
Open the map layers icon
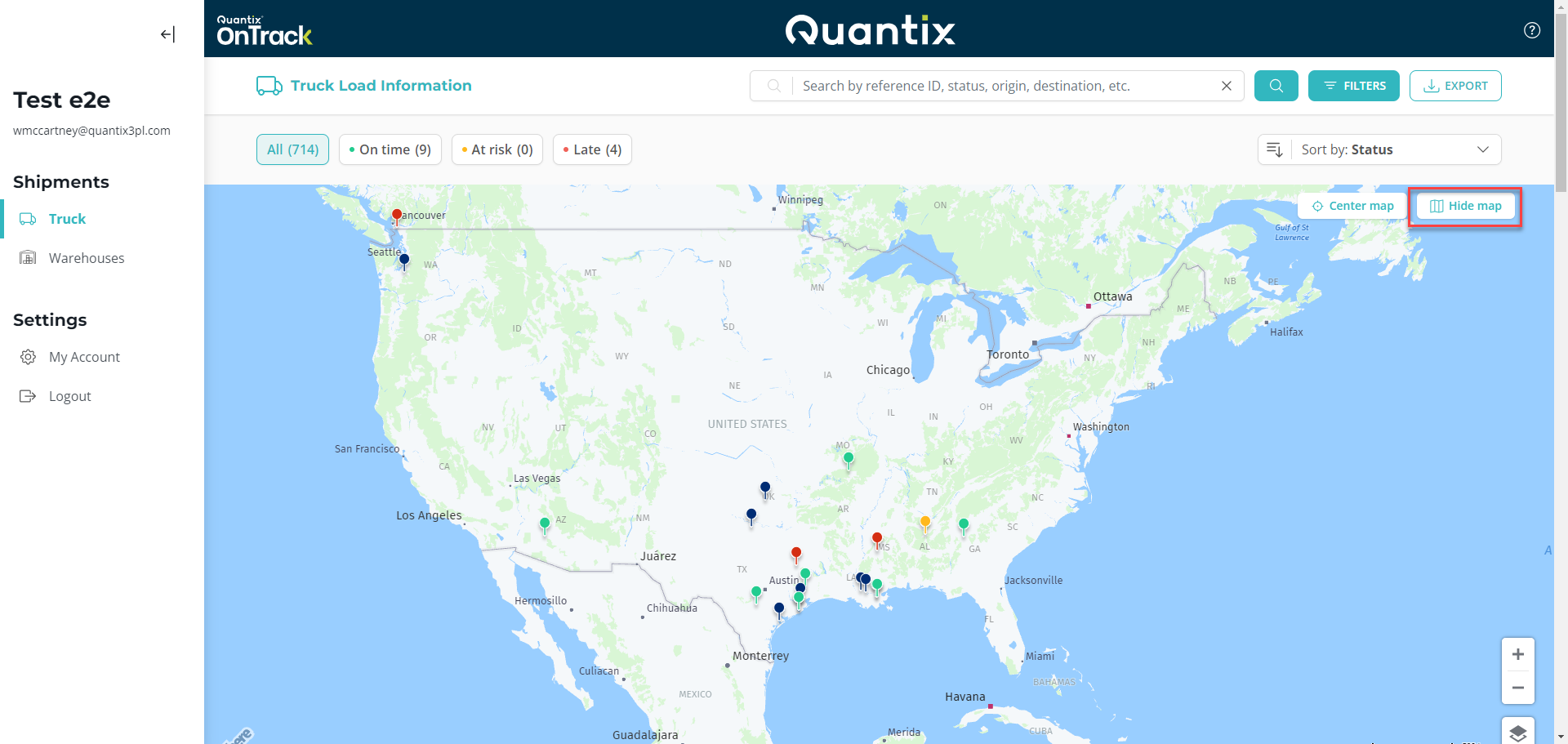point(1517,732)
